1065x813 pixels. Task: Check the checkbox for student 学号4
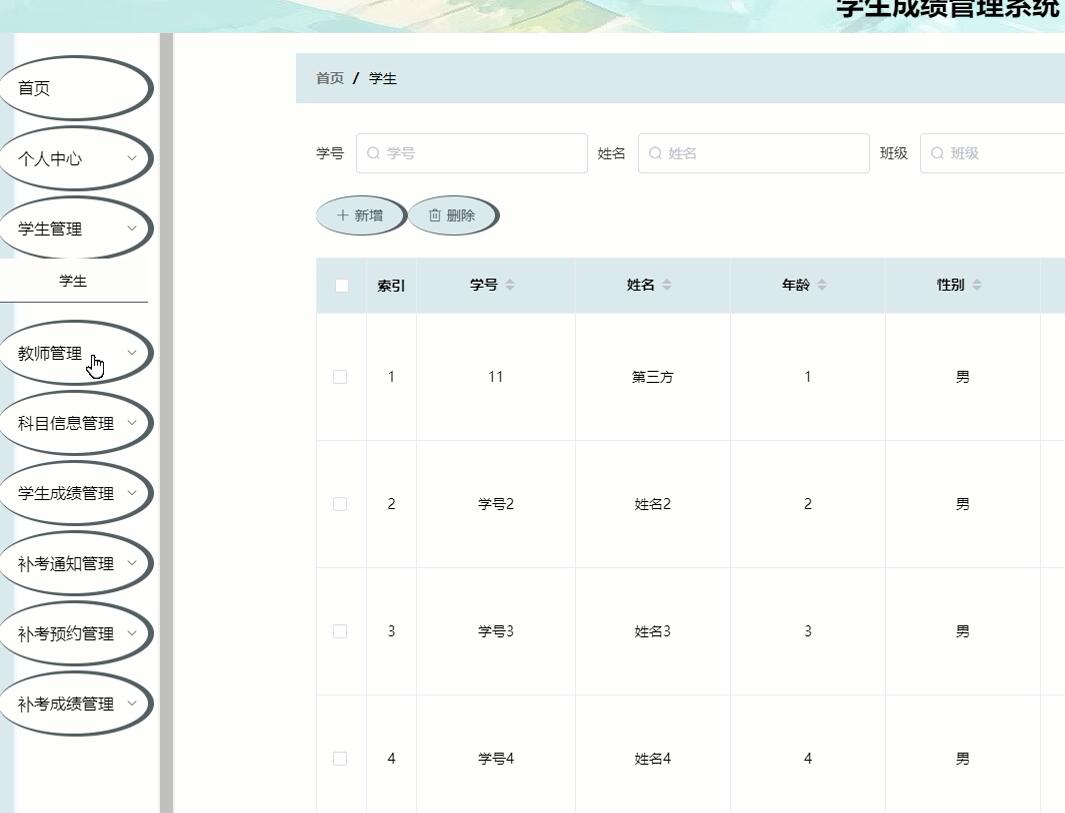pyautogui.click(x=340, y=758)
